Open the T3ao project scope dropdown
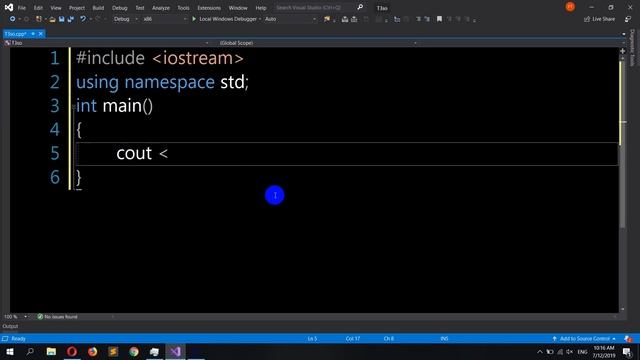The width and height of the screenshot is (640, 360). pos(106,43)
